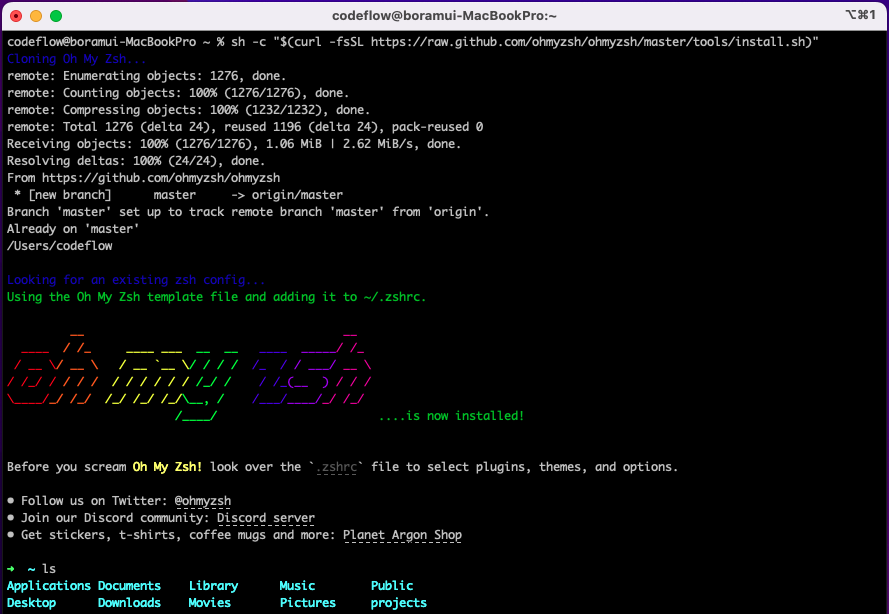
Task: Click the '[new branch] master' line
Action: click(178, 195)
